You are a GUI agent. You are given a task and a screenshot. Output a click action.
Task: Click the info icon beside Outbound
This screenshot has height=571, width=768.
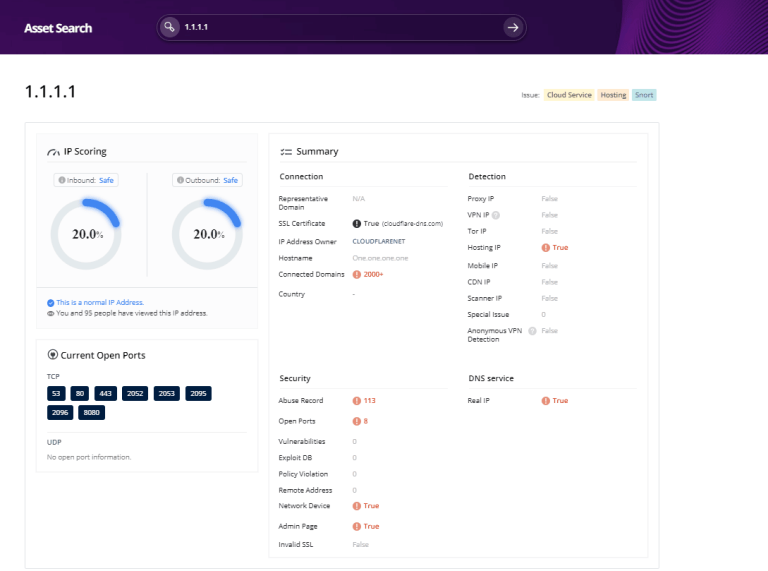tap(181, 180)
